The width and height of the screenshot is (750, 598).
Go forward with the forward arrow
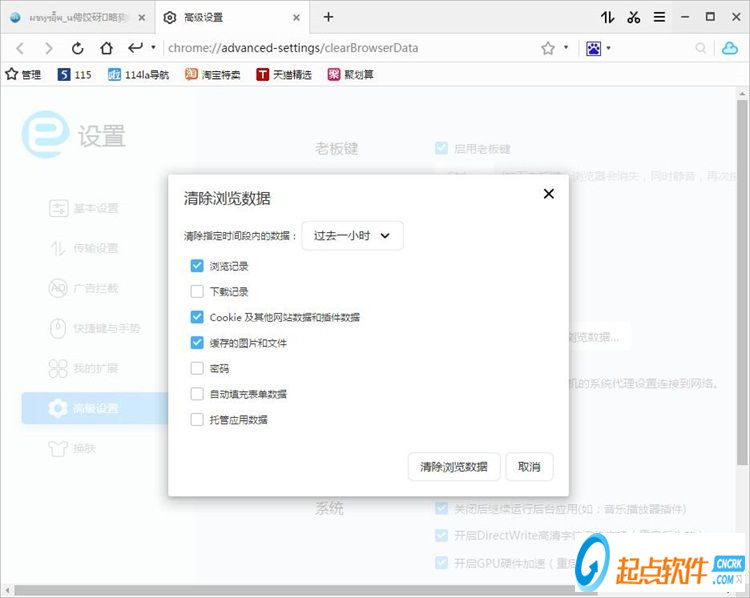[x=48, y=48]
